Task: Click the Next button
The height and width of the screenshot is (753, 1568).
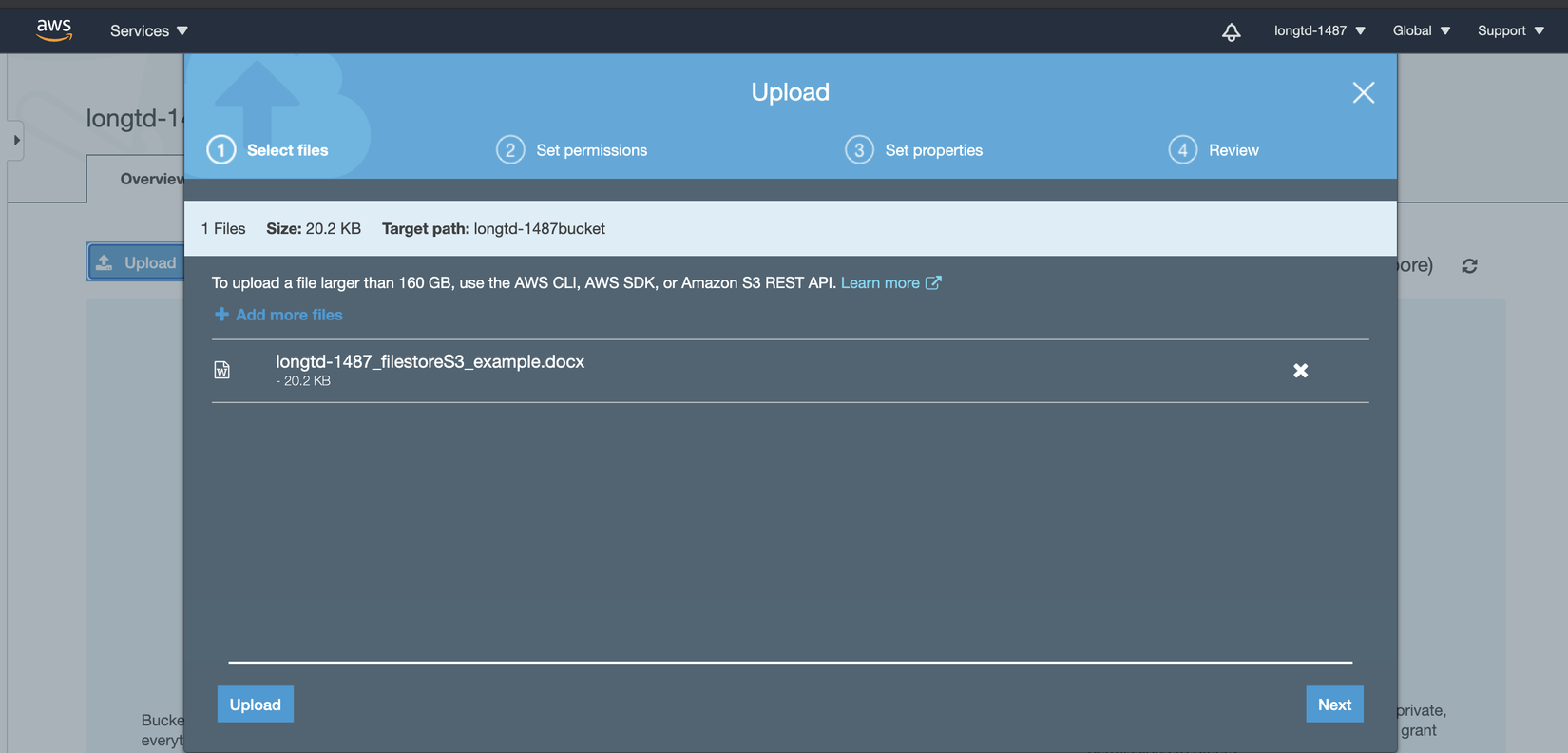Action: (x=1334, y=705)
